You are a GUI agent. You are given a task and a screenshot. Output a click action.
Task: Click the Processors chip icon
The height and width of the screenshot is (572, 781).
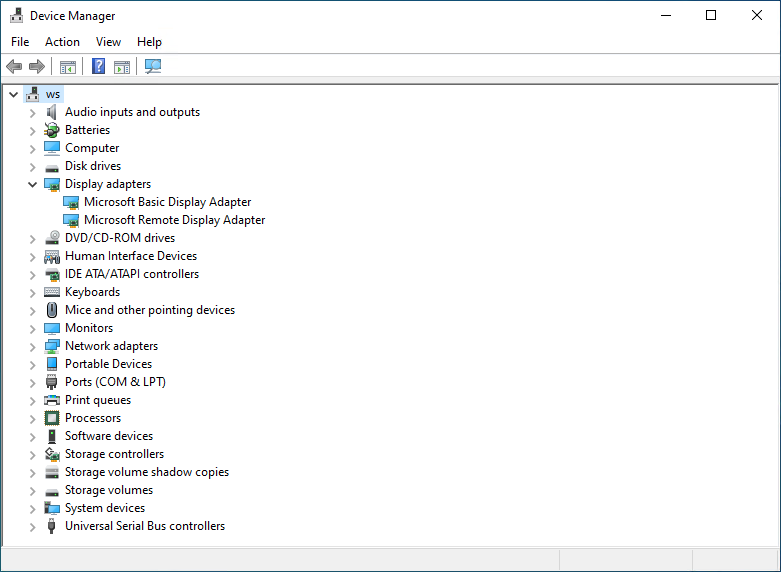coord(52,418)
